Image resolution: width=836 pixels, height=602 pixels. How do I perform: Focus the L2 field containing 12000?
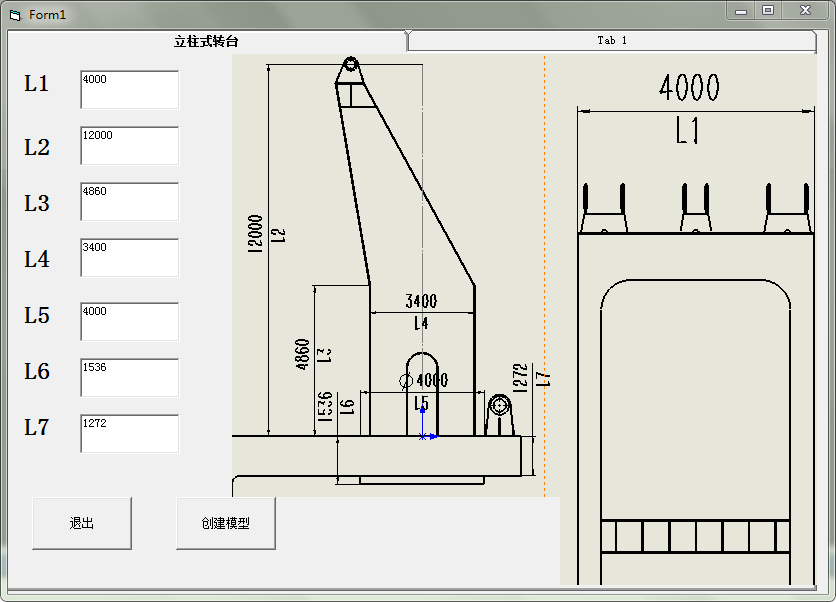(129, 146)
